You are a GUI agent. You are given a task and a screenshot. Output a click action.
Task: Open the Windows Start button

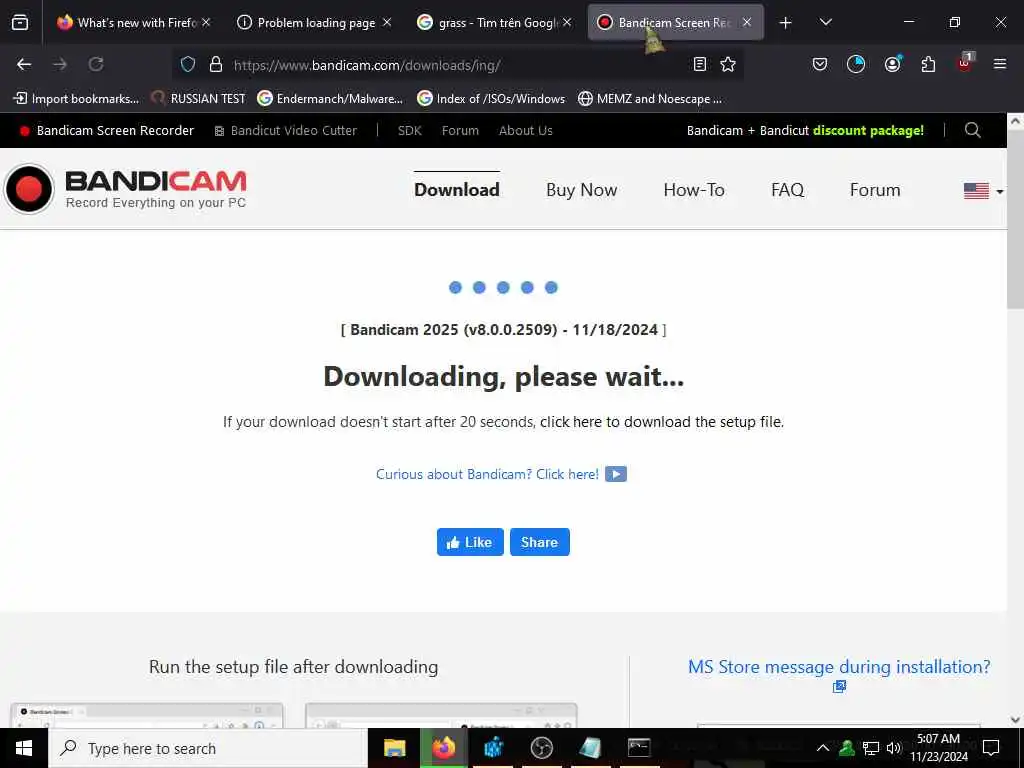(24, 748)
